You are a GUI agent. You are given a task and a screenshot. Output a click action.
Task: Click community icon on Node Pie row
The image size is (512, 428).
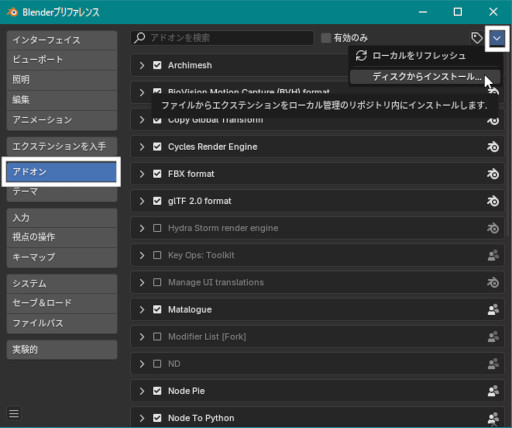tap(493, 391)
